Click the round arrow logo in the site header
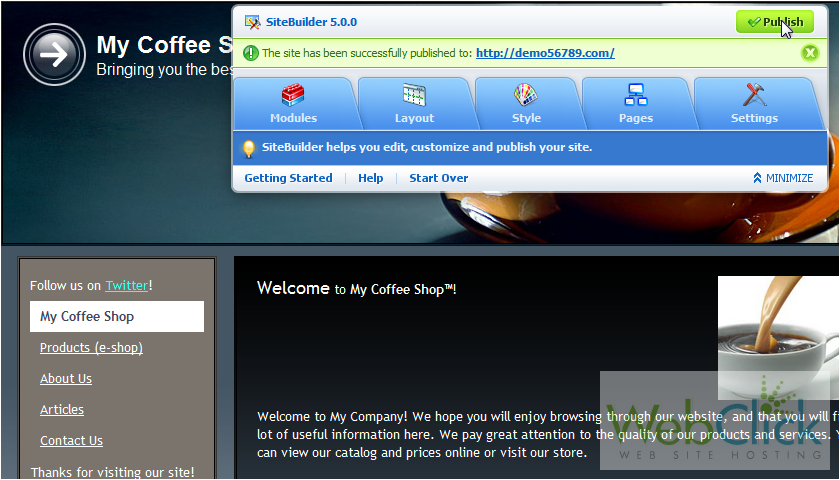The image size is (840, 480). click(54, 54)
